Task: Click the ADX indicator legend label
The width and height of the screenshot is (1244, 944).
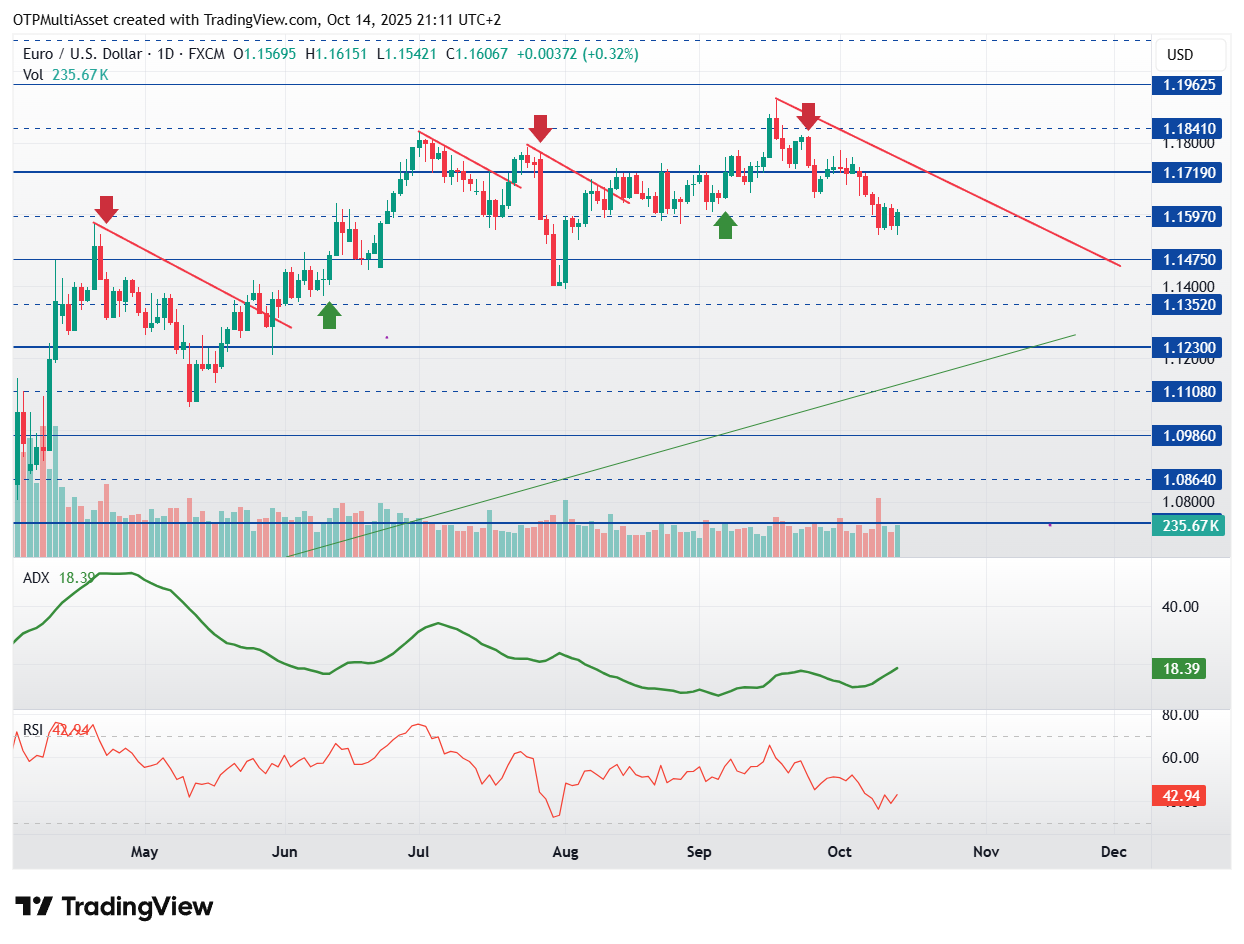Action: click(59, 577)
